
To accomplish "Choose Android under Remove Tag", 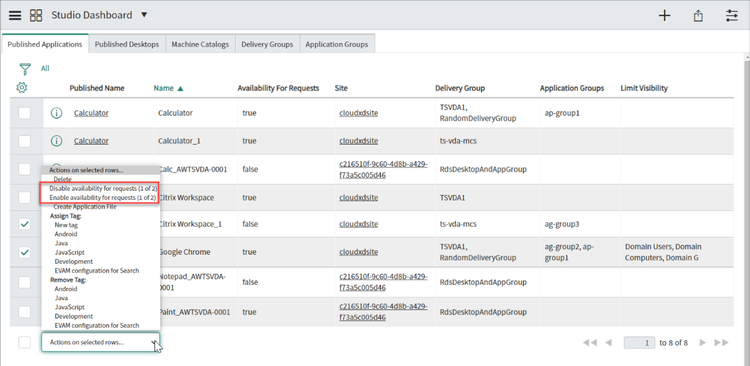I will [66, 289].
